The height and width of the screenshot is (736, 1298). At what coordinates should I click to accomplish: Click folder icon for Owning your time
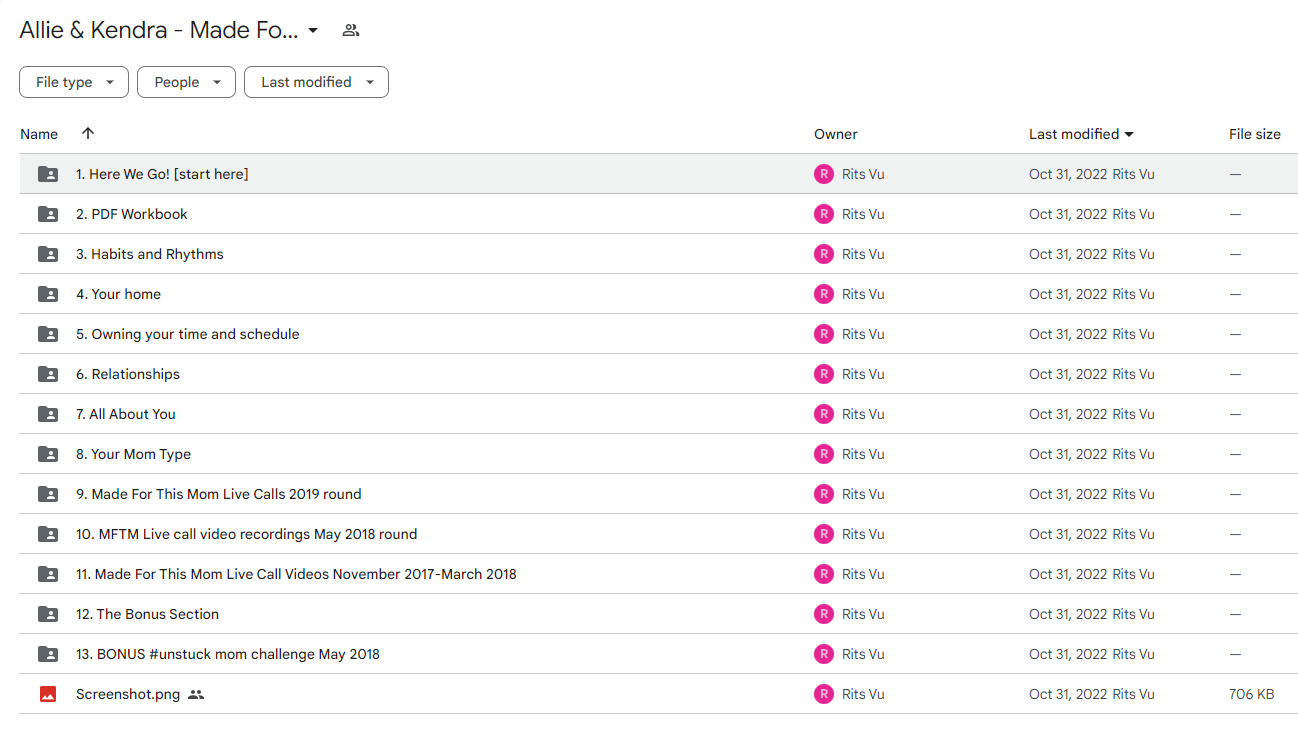coord(48,334)
